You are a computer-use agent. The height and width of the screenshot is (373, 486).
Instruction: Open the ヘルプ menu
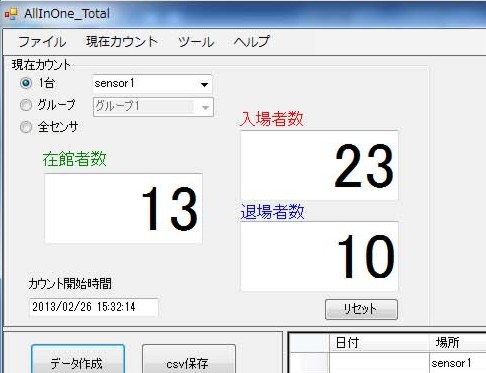coord(251,42)
